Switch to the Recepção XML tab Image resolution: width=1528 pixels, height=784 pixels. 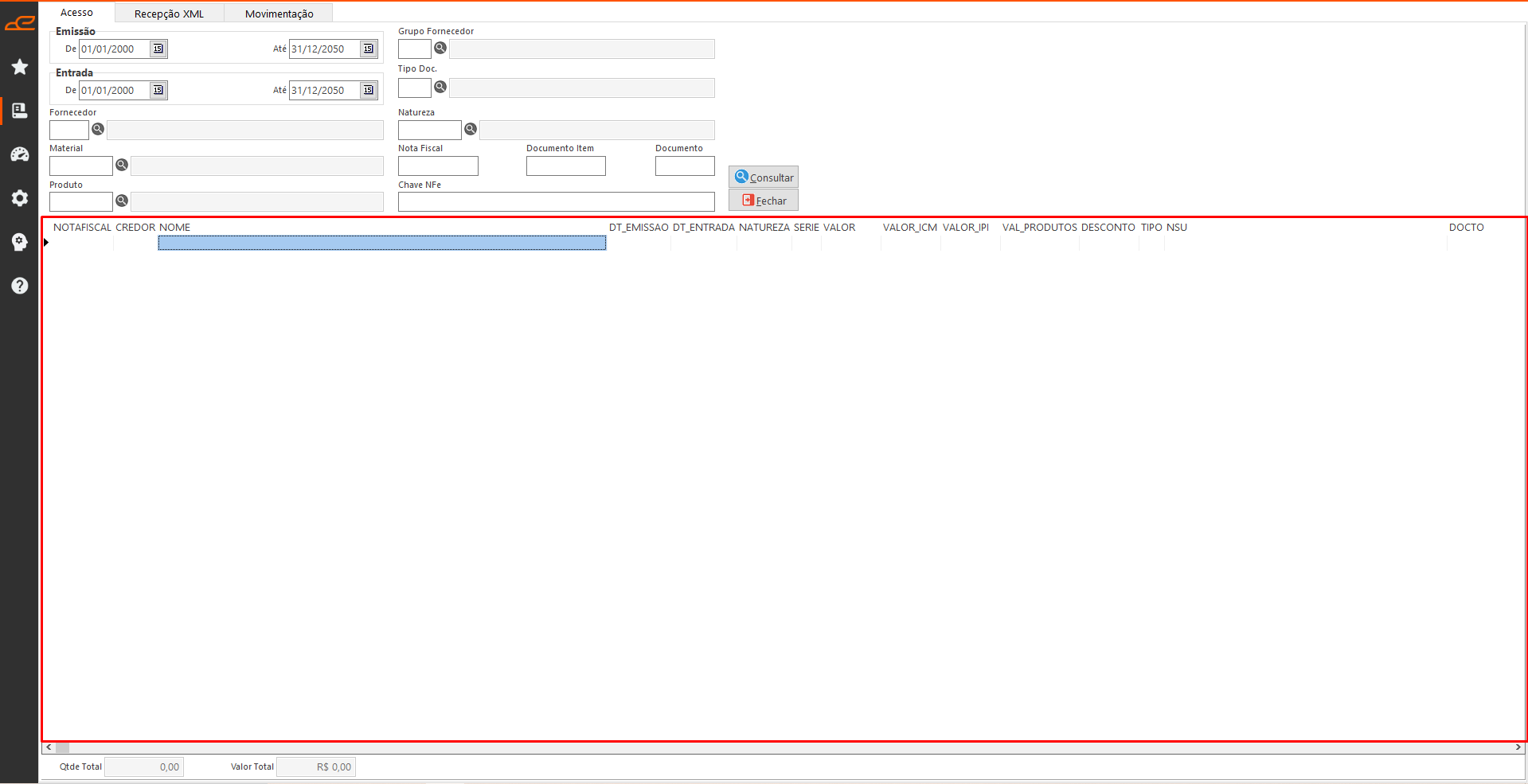pyautogui.click(x=169, y=14)
